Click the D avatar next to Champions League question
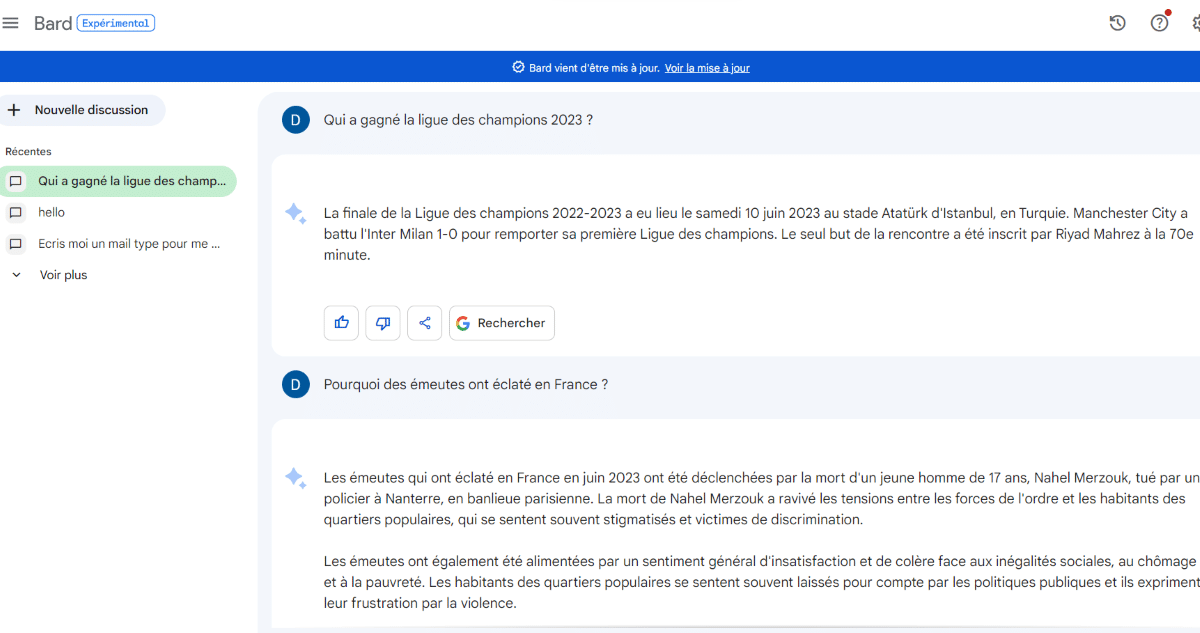 point(295,120)
